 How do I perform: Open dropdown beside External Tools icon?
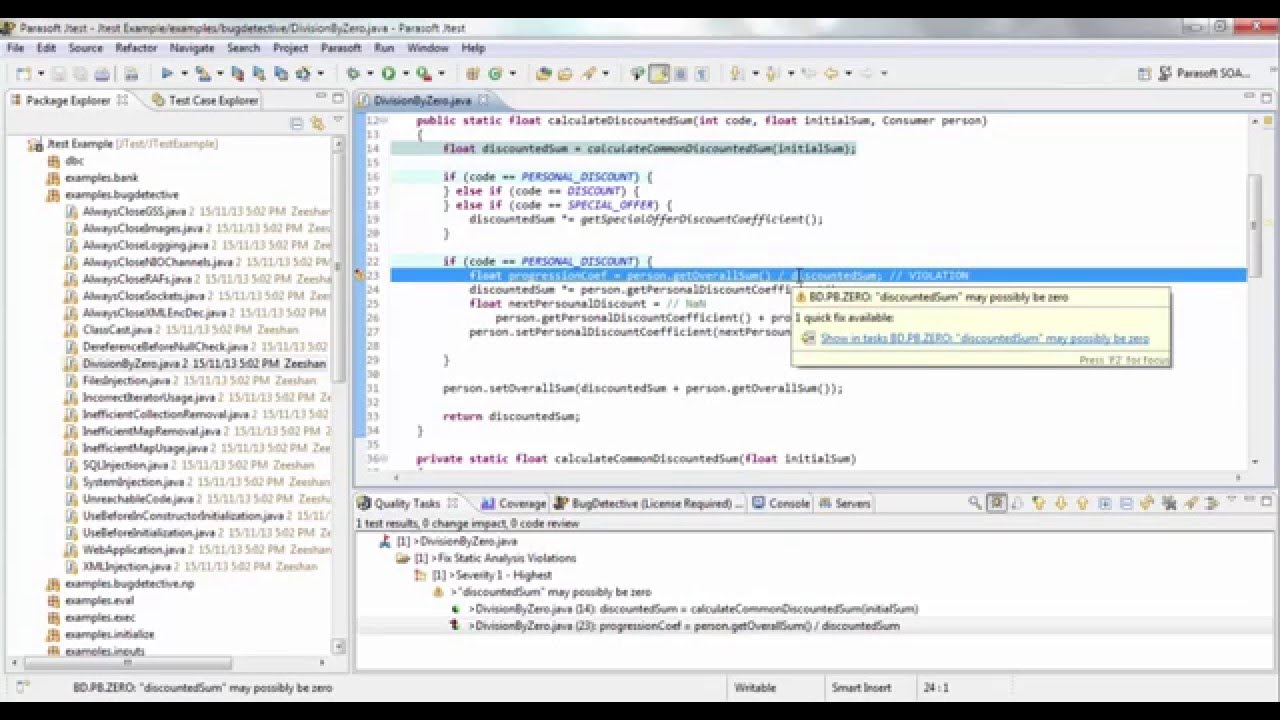pyautogui.click(x=441, y=73)
